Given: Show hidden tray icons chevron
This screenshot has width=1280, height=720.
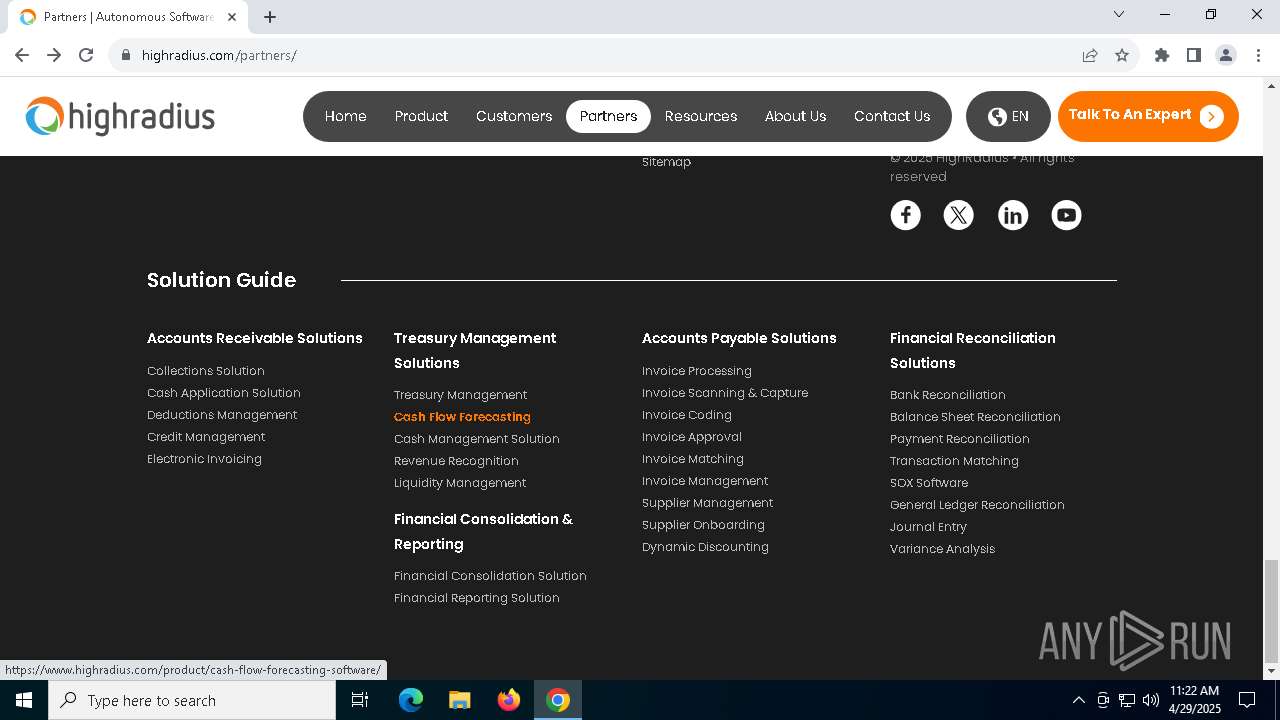Looking at the screenshot, I should (1078, 700).
